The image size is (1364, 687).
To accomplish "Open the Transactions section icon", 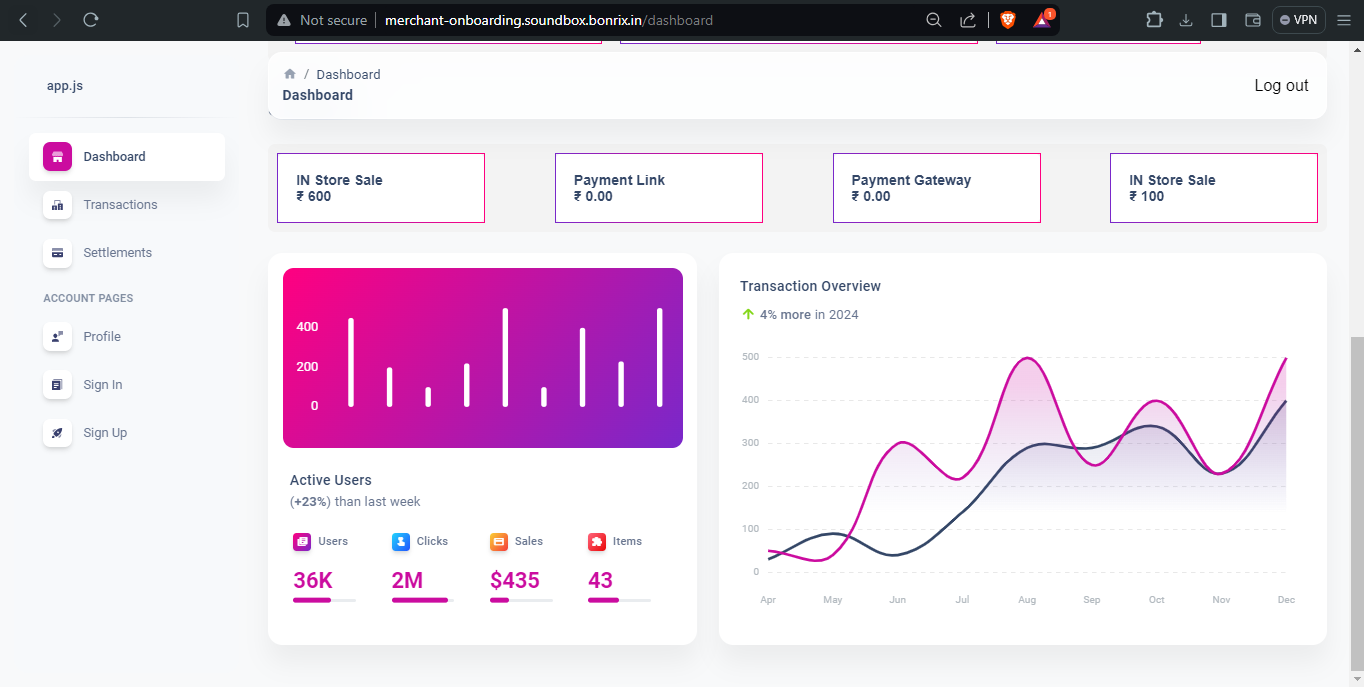I will tap(57, 204).
